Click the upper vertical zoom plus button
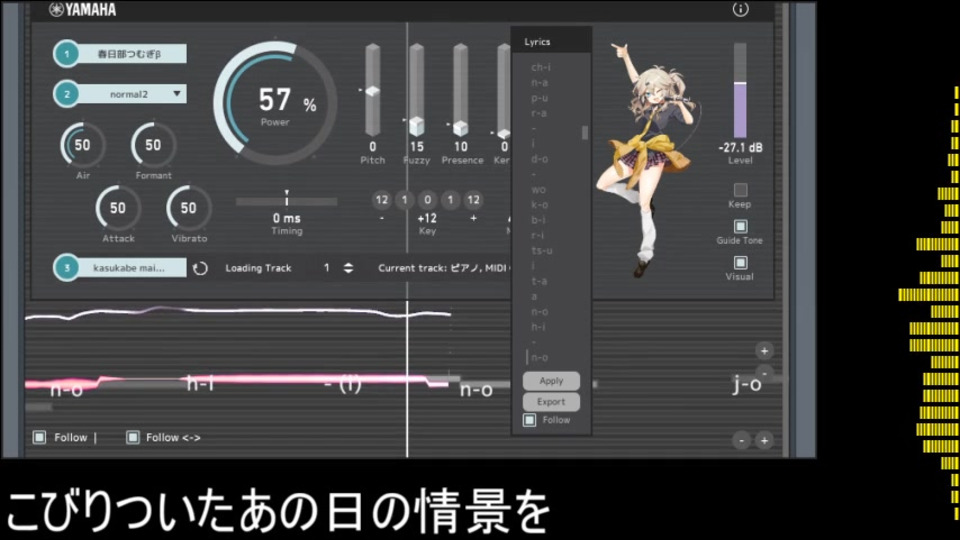Image resolution: width=960 pixels, height=540 pixels. (764, 351)
